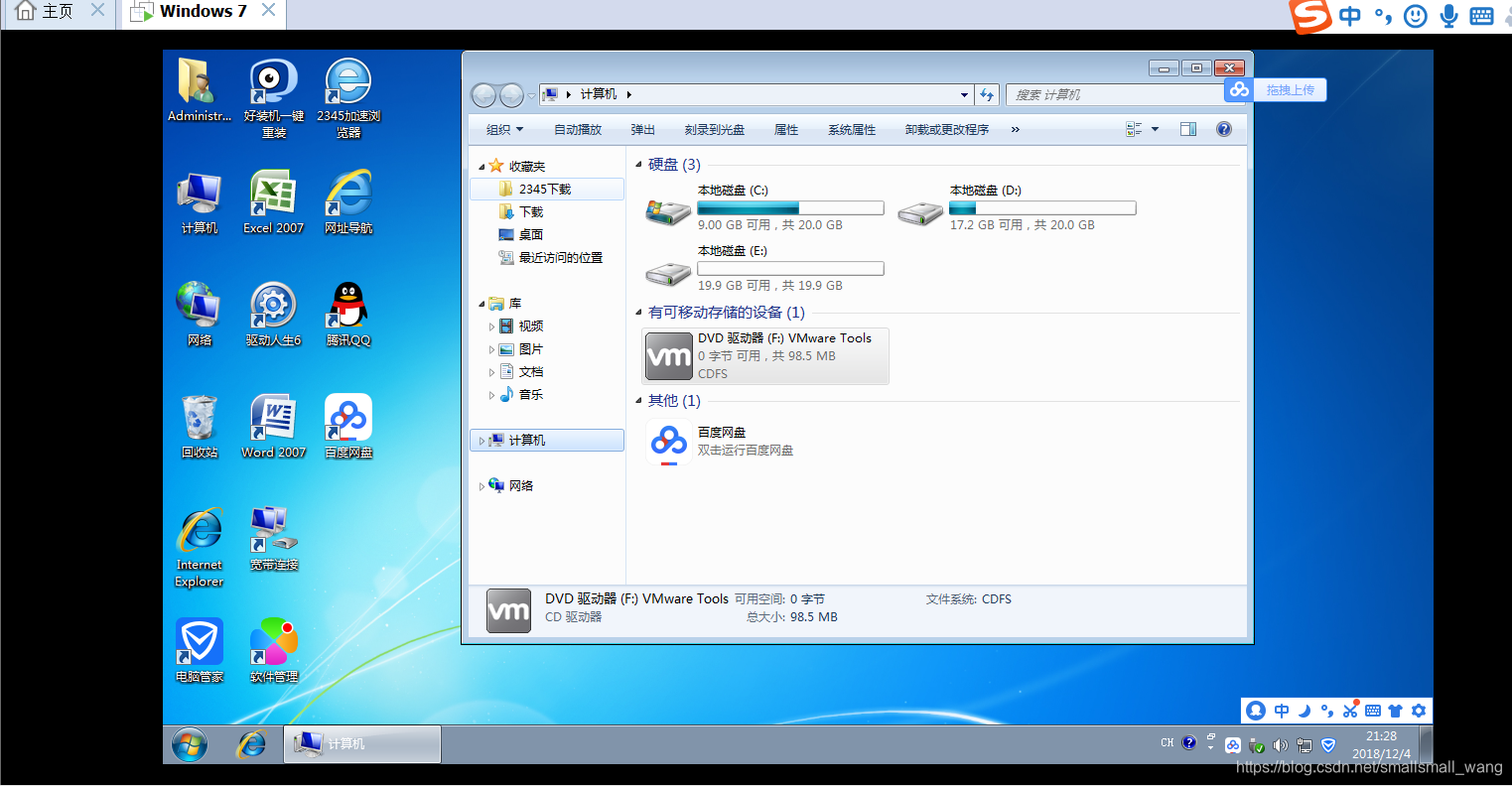Select the 本地磁盘 (D:) drive
1512x786 pixels.
(1017, 208)
